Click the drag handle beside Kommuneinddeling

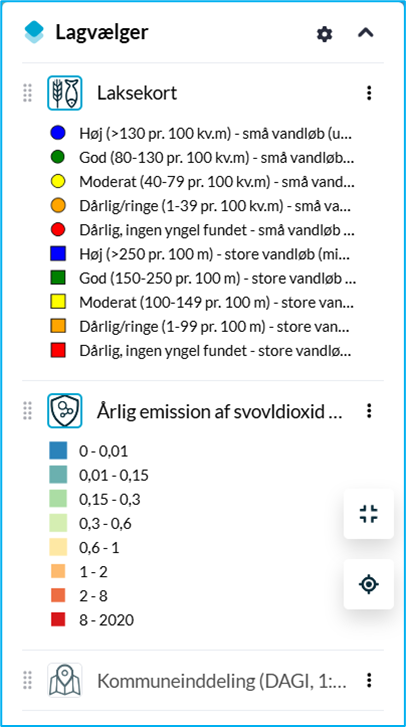(x=27, y=680)
